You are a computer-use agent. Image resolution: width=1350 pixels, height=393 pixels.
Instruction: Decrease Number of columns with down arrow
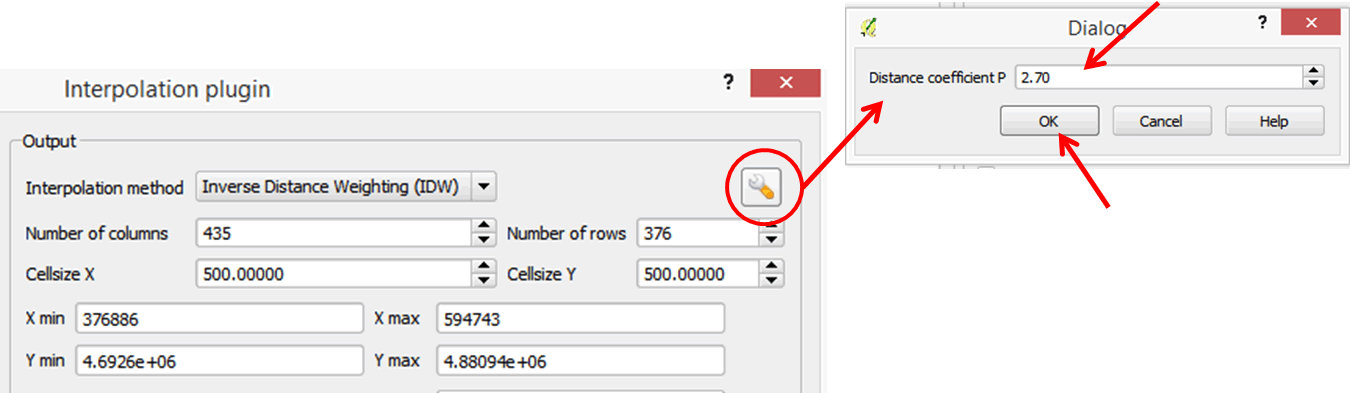[x=483, y=240]
